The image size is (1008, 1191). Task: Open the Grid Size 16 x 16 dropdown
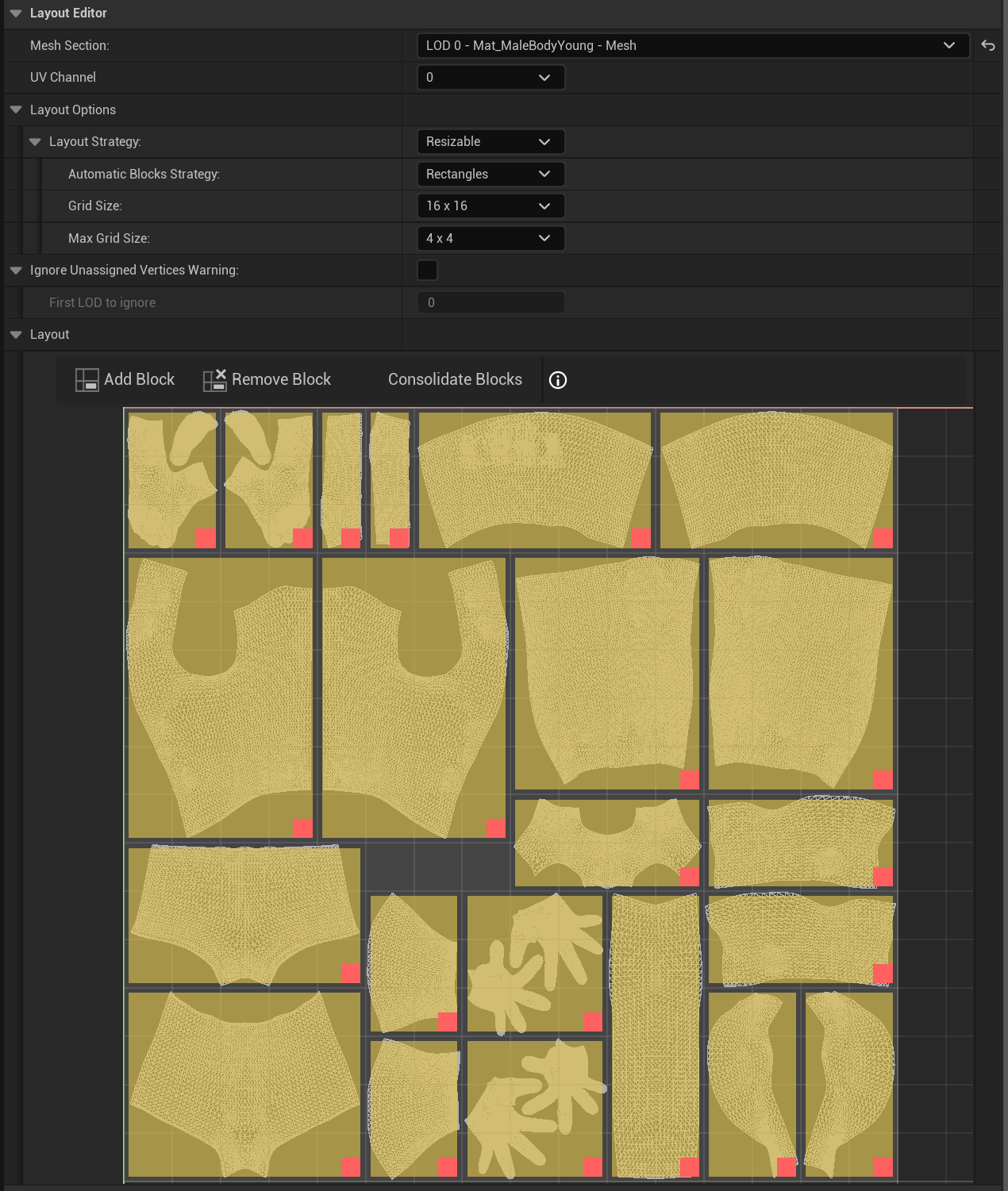[x=491, y=206]
